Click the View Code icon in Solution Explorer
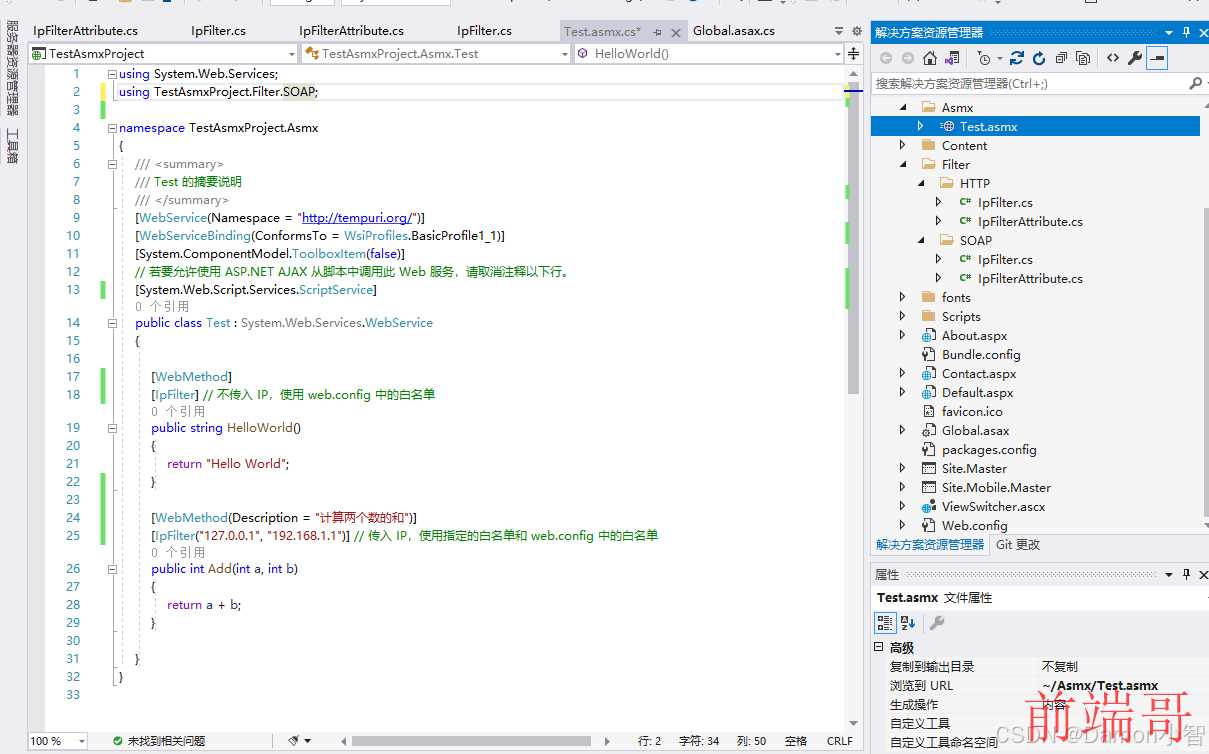Screen dimensions: 1209x754 pos(1112,58)
